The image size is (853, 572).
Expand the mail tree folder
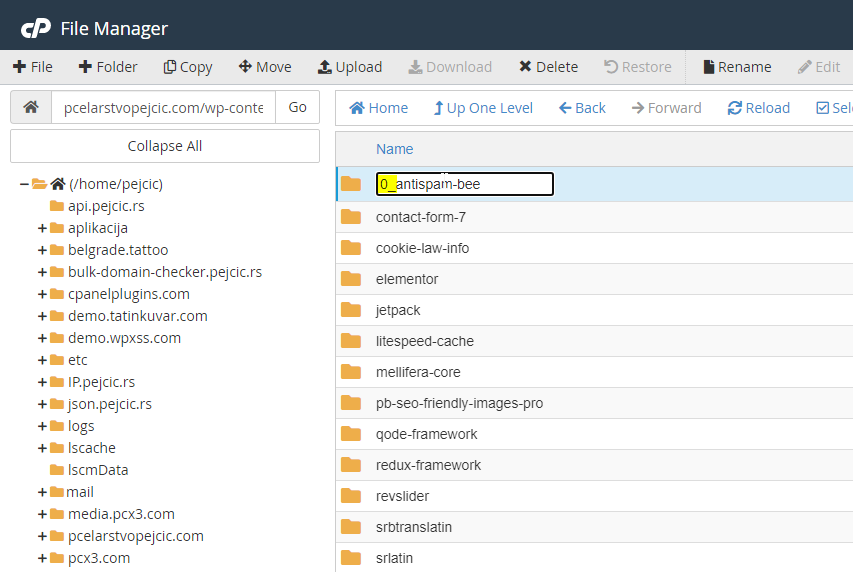pyautogui.click(x=42, y=492)
